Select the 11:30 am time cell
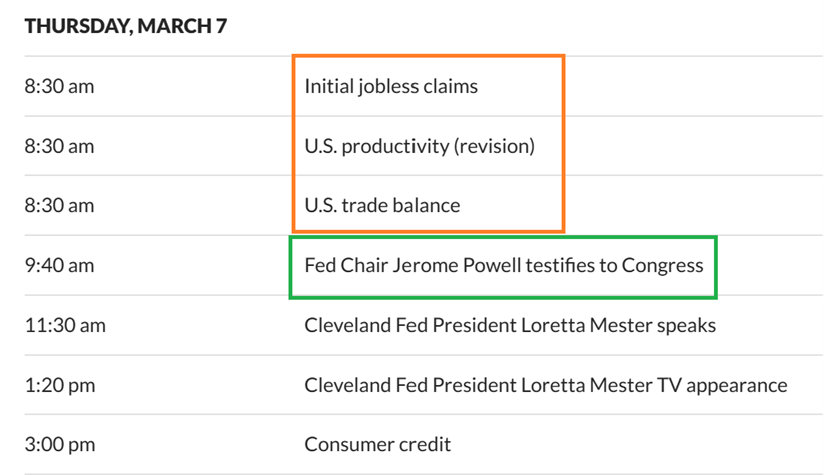This screenshot has height=475, width=824. coord(64,325)
